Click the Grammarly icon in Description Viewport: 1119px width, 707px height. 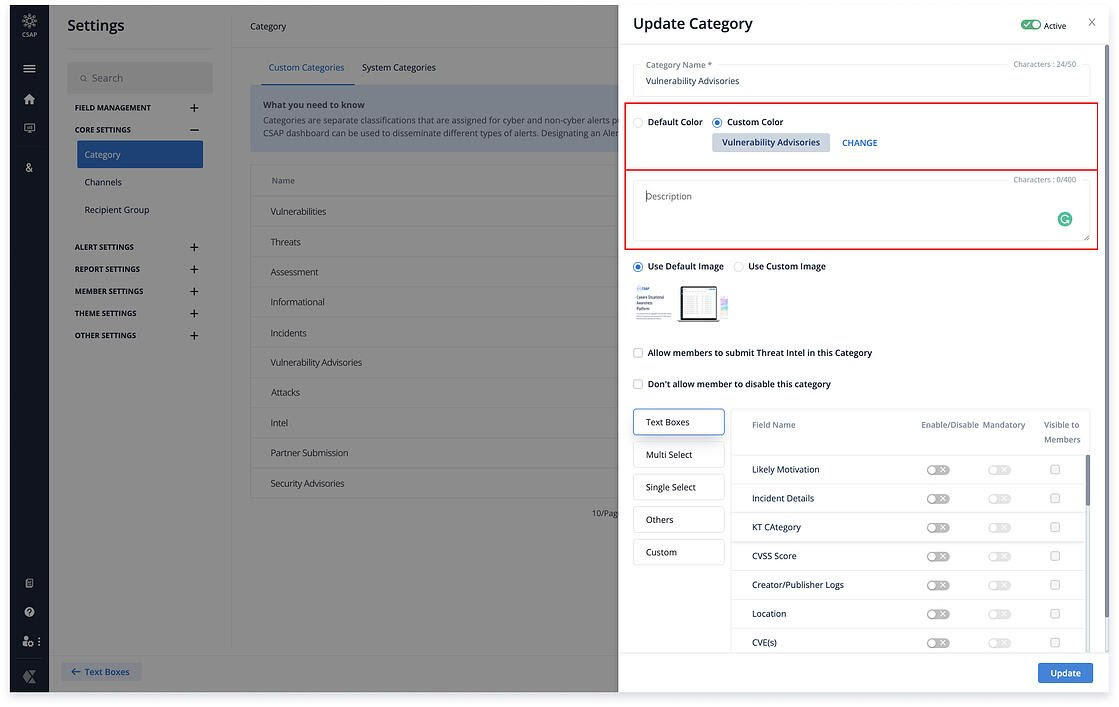[x=1065, y=219]
